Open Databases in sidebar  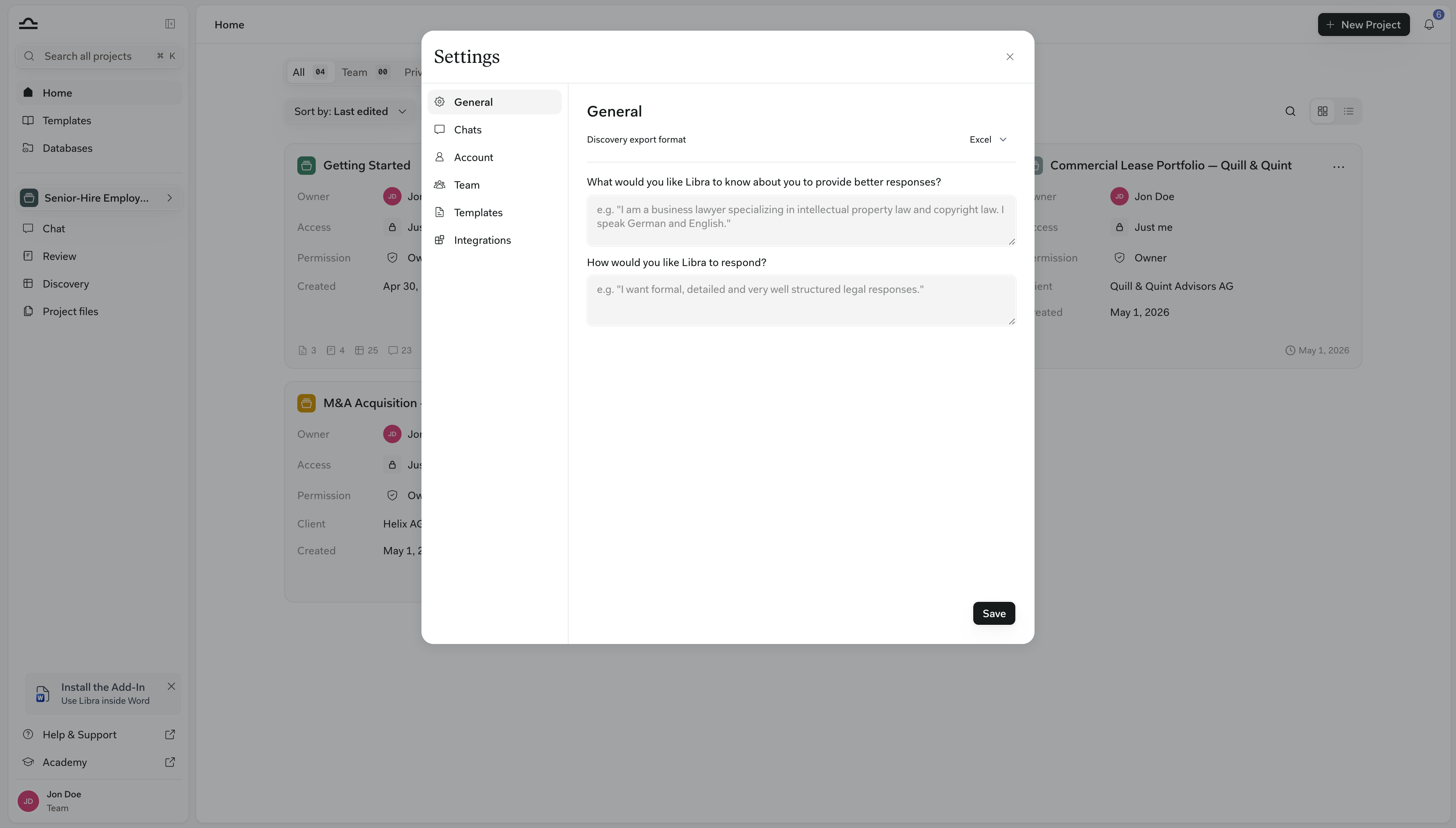[99, 148]
